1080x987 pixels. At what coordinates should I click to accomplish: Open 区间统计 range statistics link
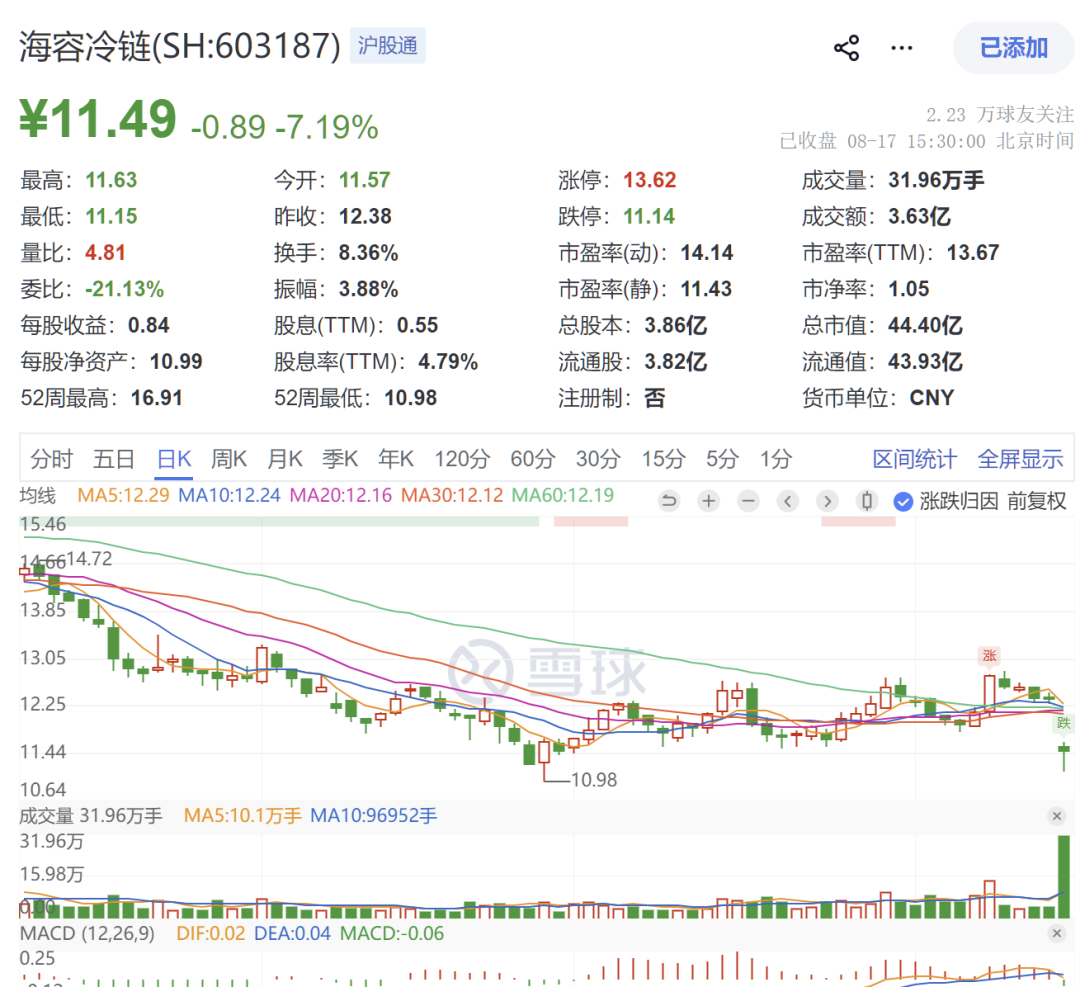(915, 459)
